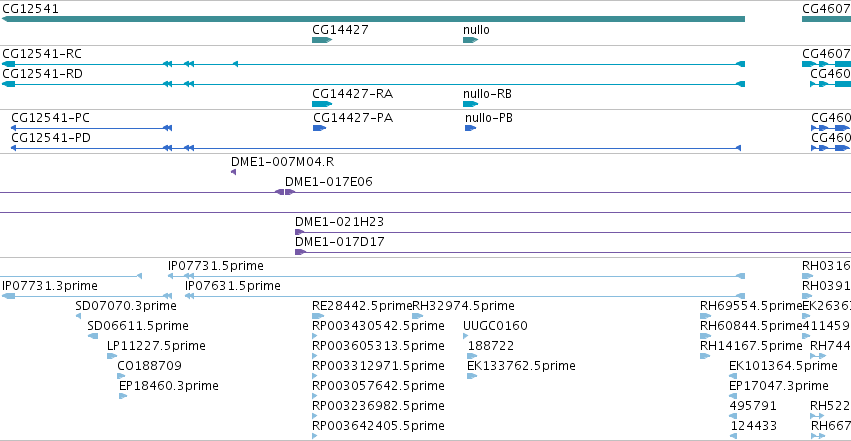Image resolution: width=851 pixels, height=441 pixels.
Task: Click the CG14427 gene arrow glyph
Action: pyautogui.click(x=322, y=40)
